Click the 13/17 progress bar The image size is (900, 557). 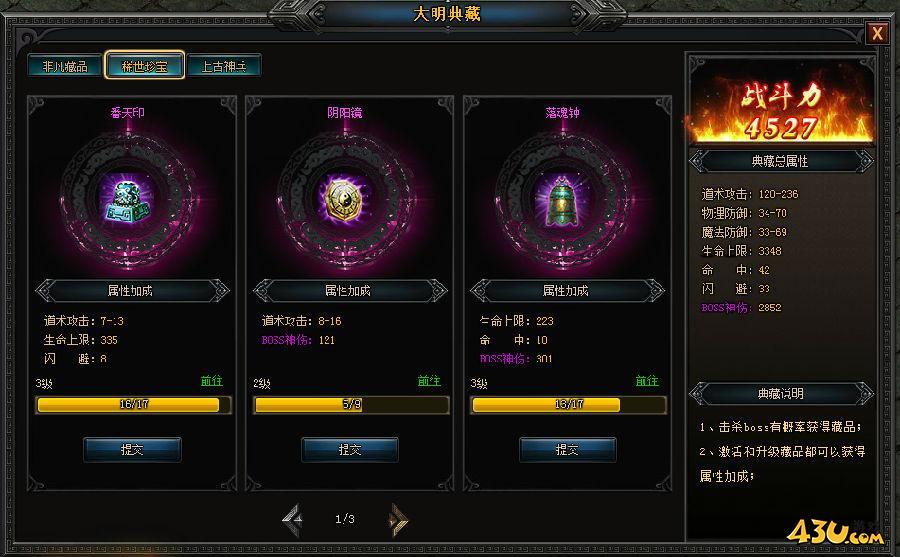point(569,404)
